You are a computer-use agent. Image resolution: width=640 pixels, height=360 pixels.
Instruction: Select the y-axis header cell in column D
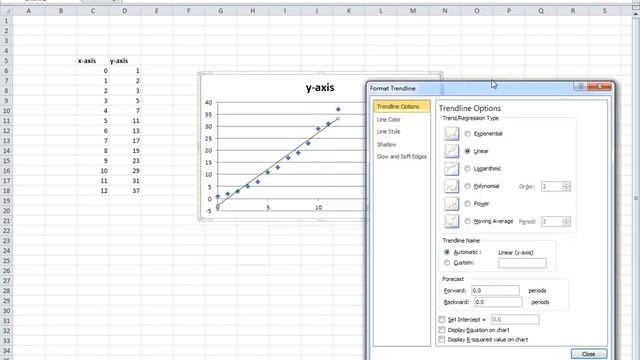tap(124, 61)
